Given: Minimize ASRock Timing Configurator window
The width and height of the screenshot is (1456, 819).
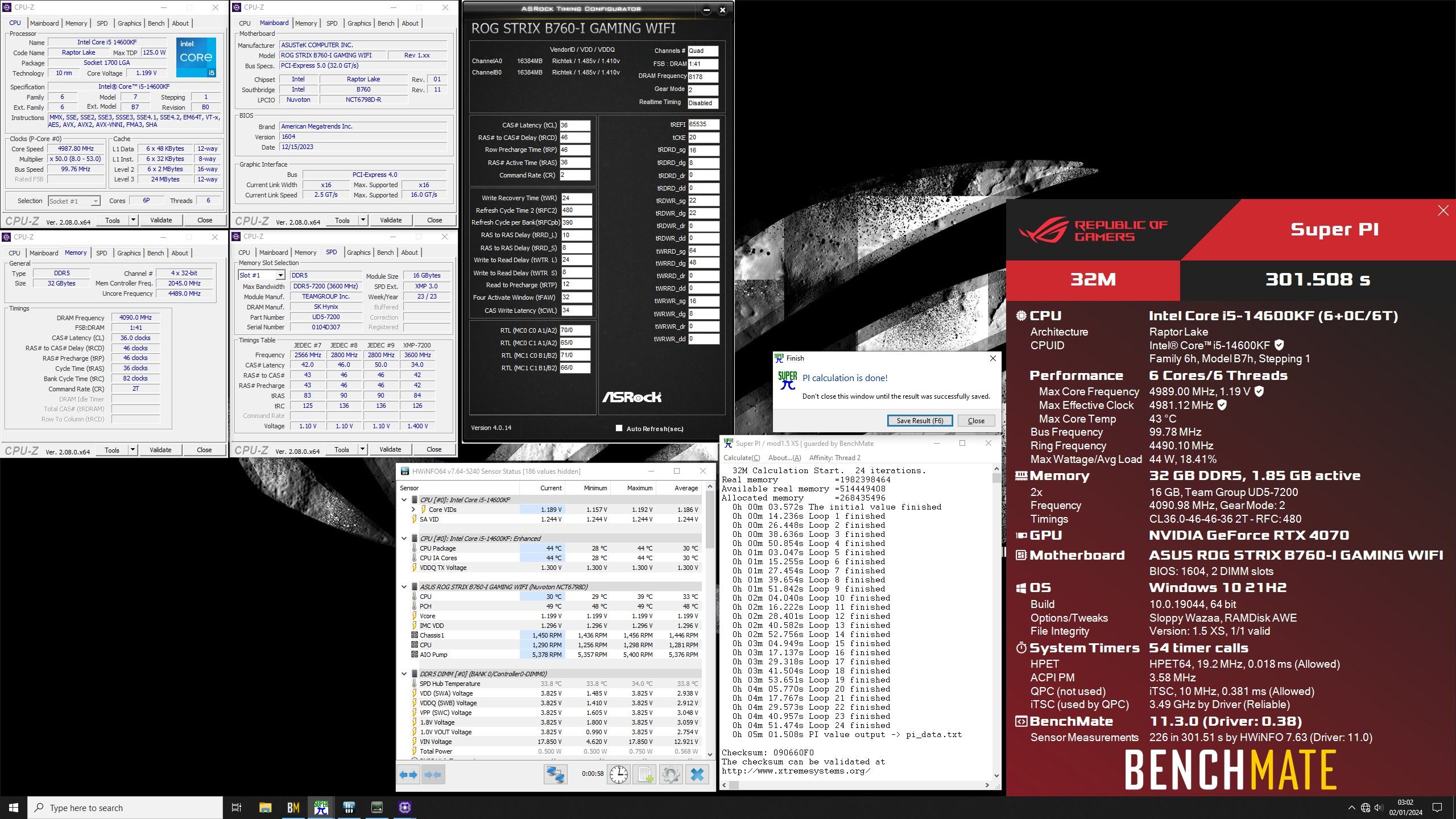Looking at the screenshot, I should [706, 10].
